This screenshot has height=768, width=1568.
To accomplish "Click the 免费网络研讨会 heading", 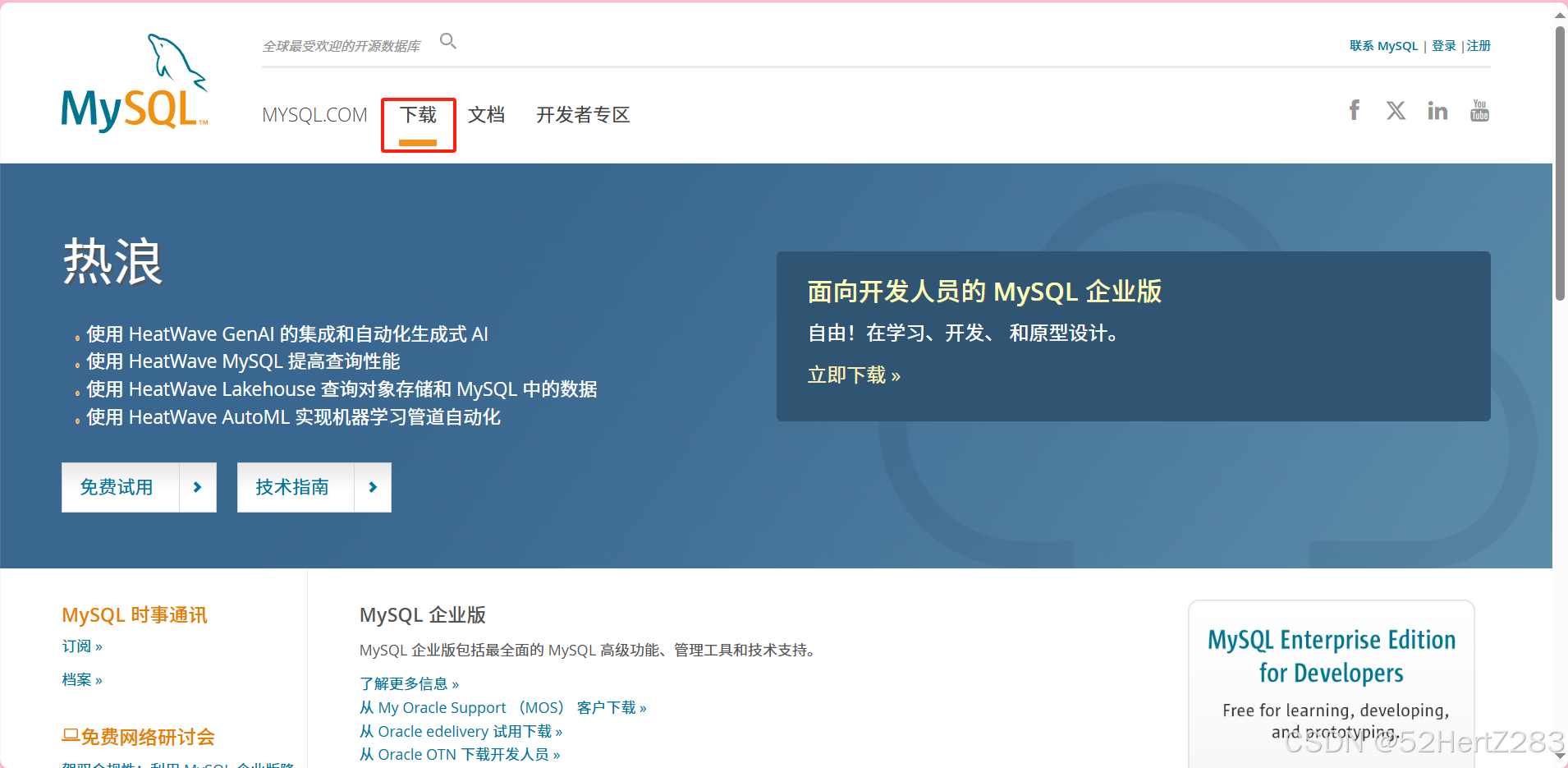I will coord(138,737).
